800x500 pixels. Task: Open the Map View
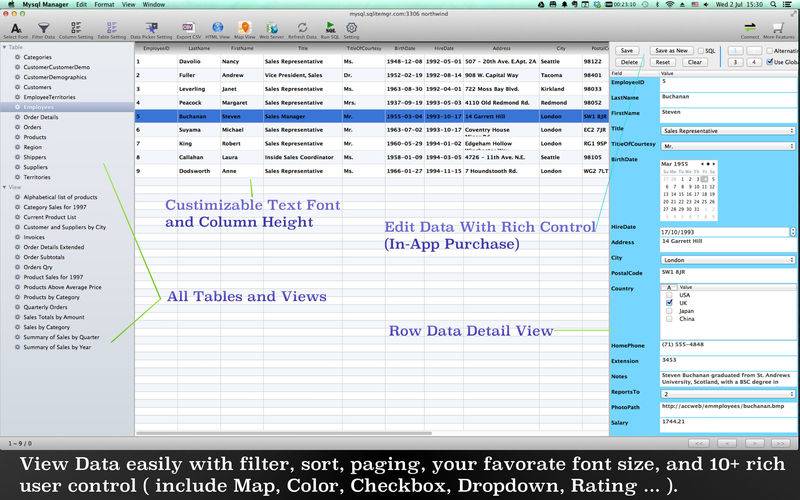point(245,29)
